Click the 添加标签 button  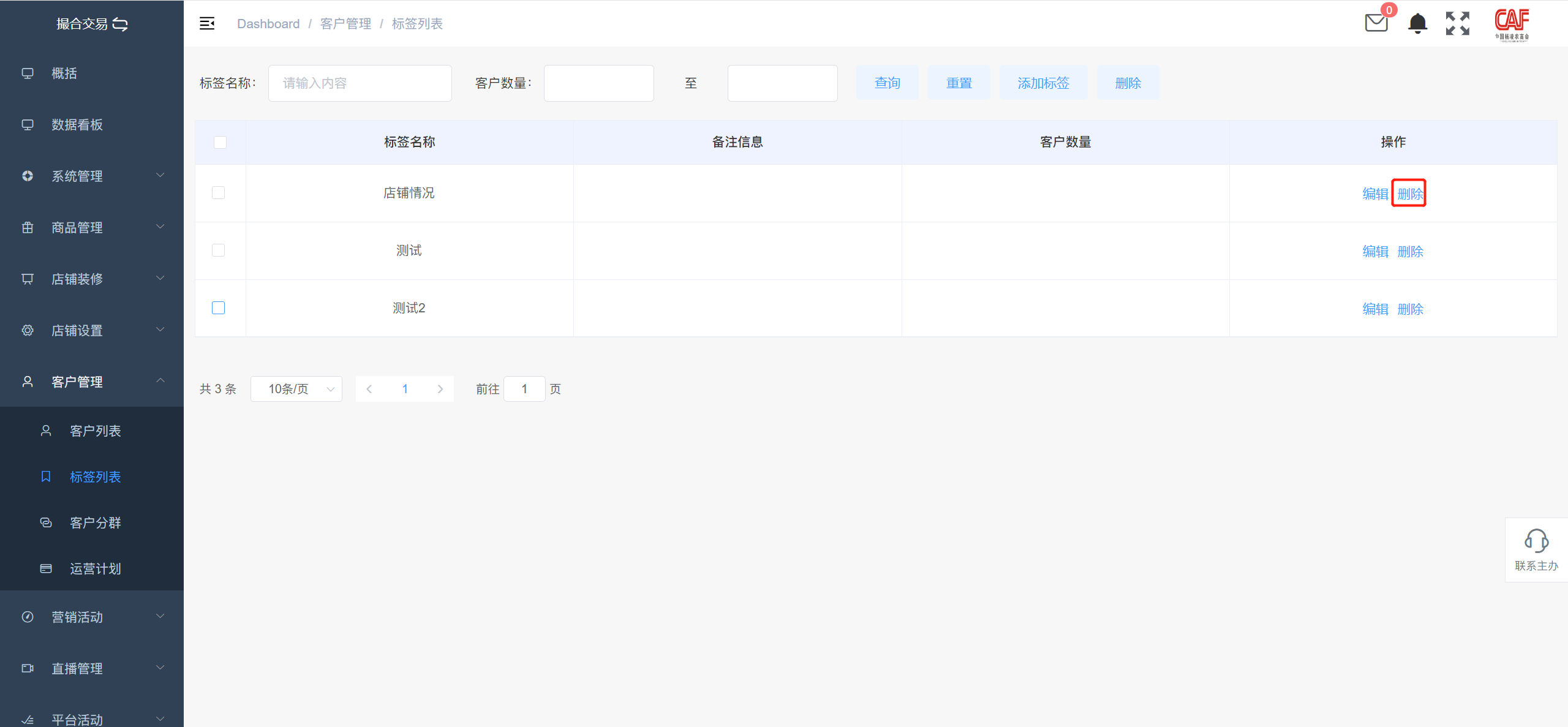click(1043, 83)
